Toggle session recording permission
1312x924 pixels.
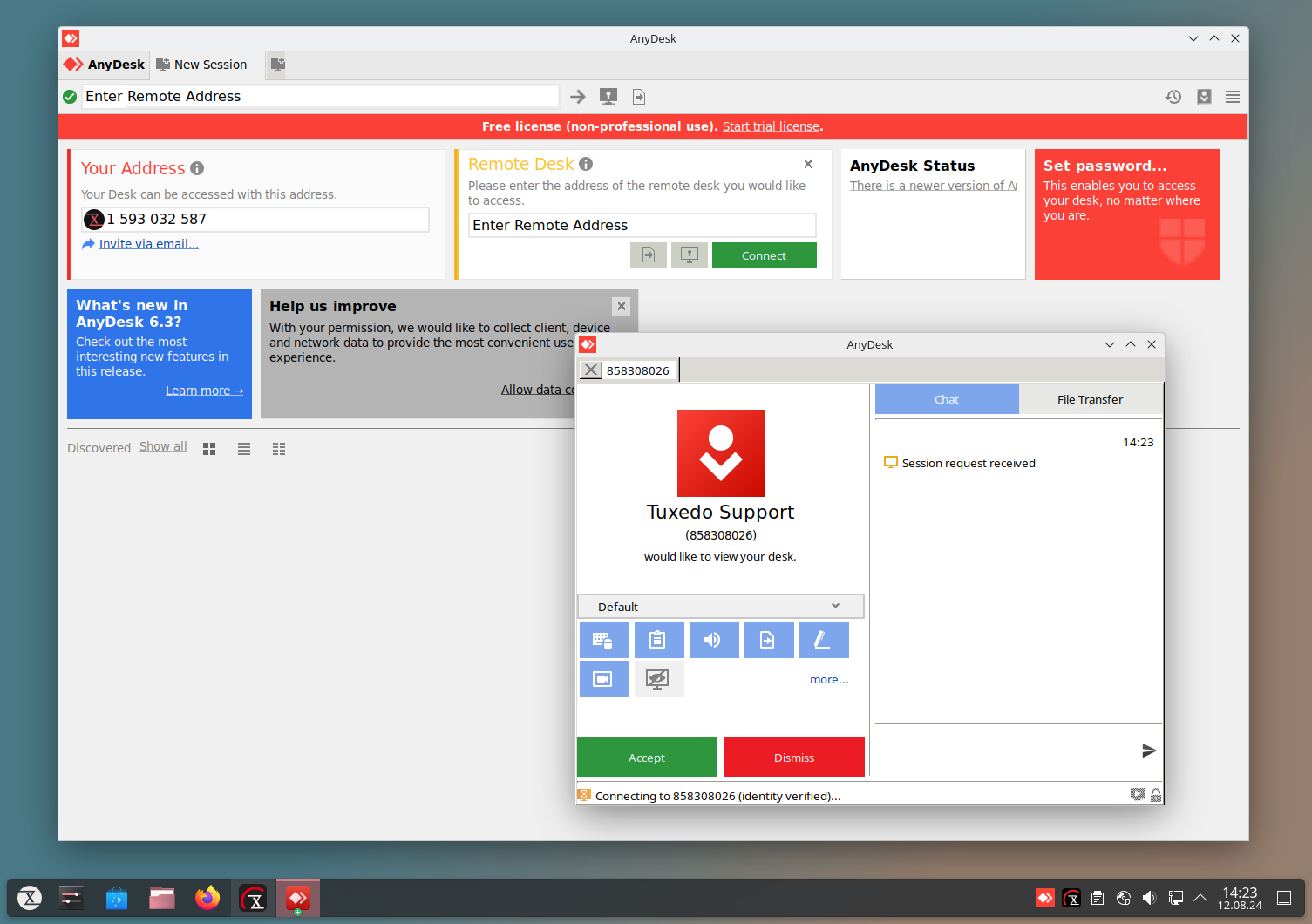pos(604,679)
